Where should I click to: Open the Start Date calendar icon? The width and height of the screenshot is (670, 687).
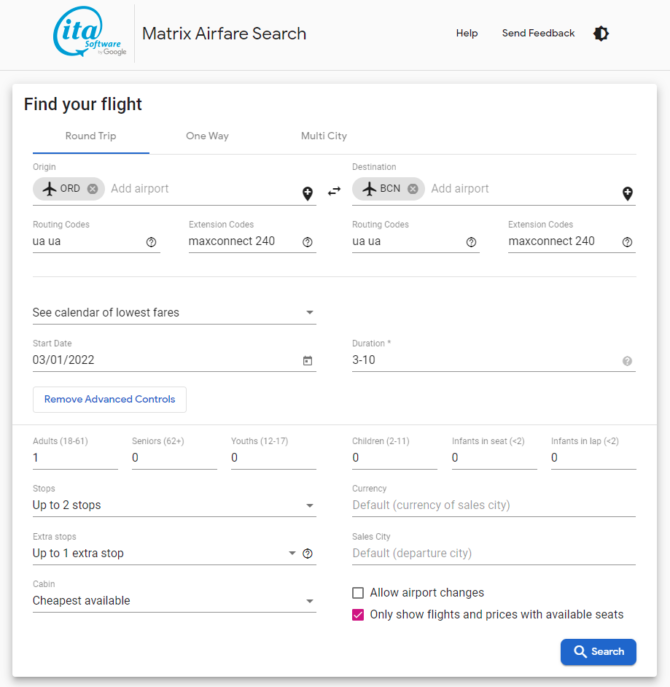tap(308, 361)
